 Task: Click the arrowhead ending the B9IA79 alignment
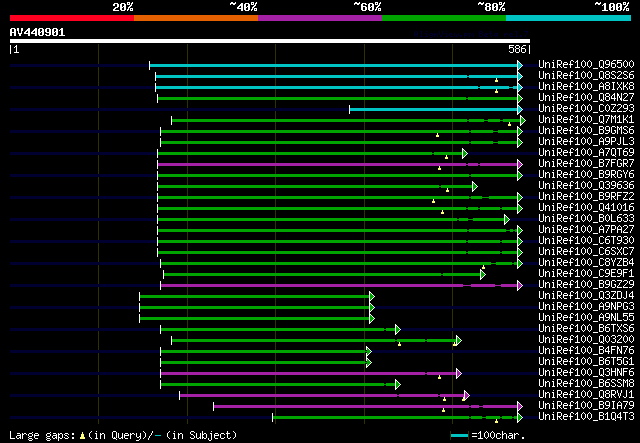tap(520, 407)
